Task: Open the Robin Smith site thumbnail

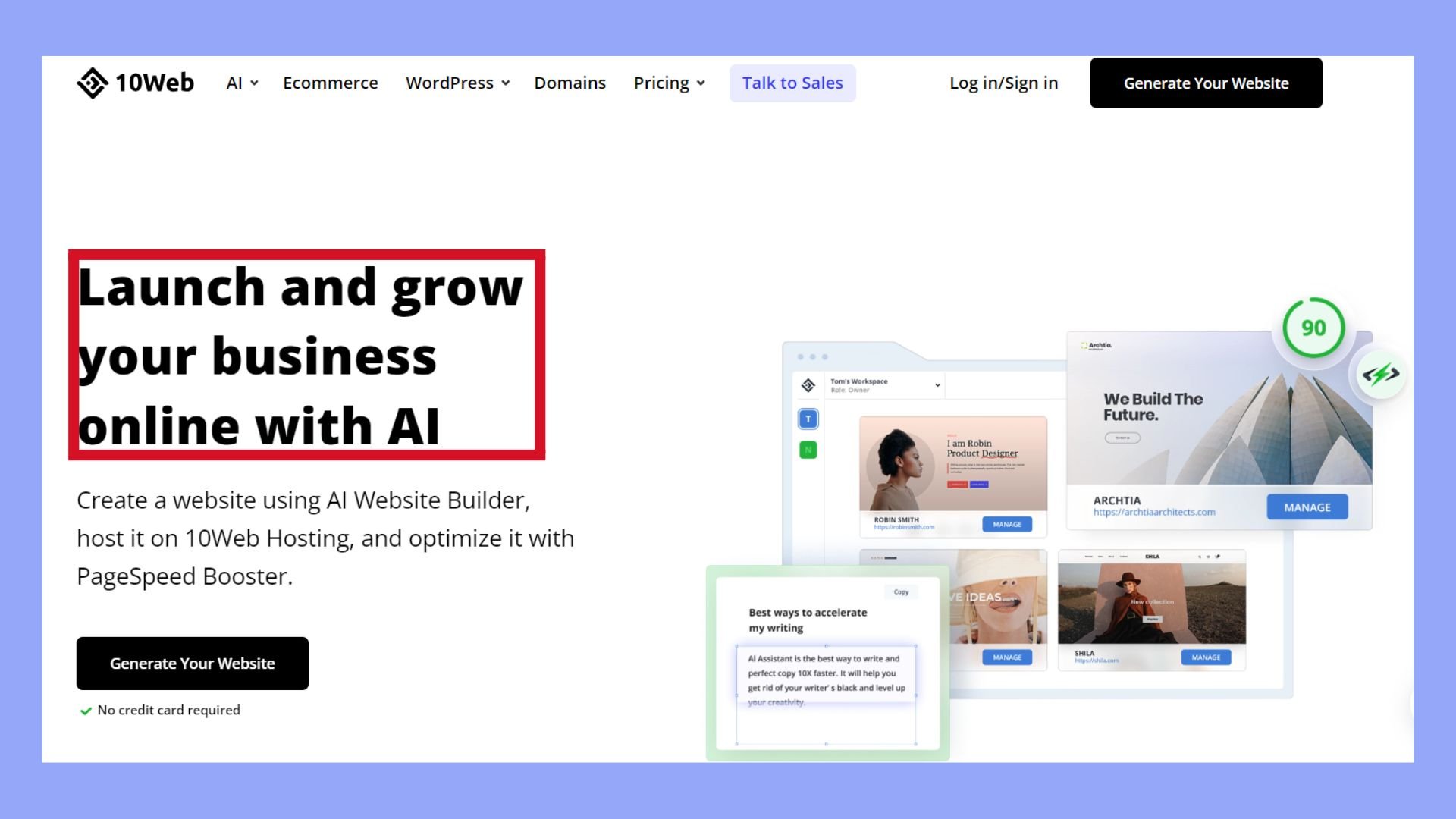Action: click(953, 463)
